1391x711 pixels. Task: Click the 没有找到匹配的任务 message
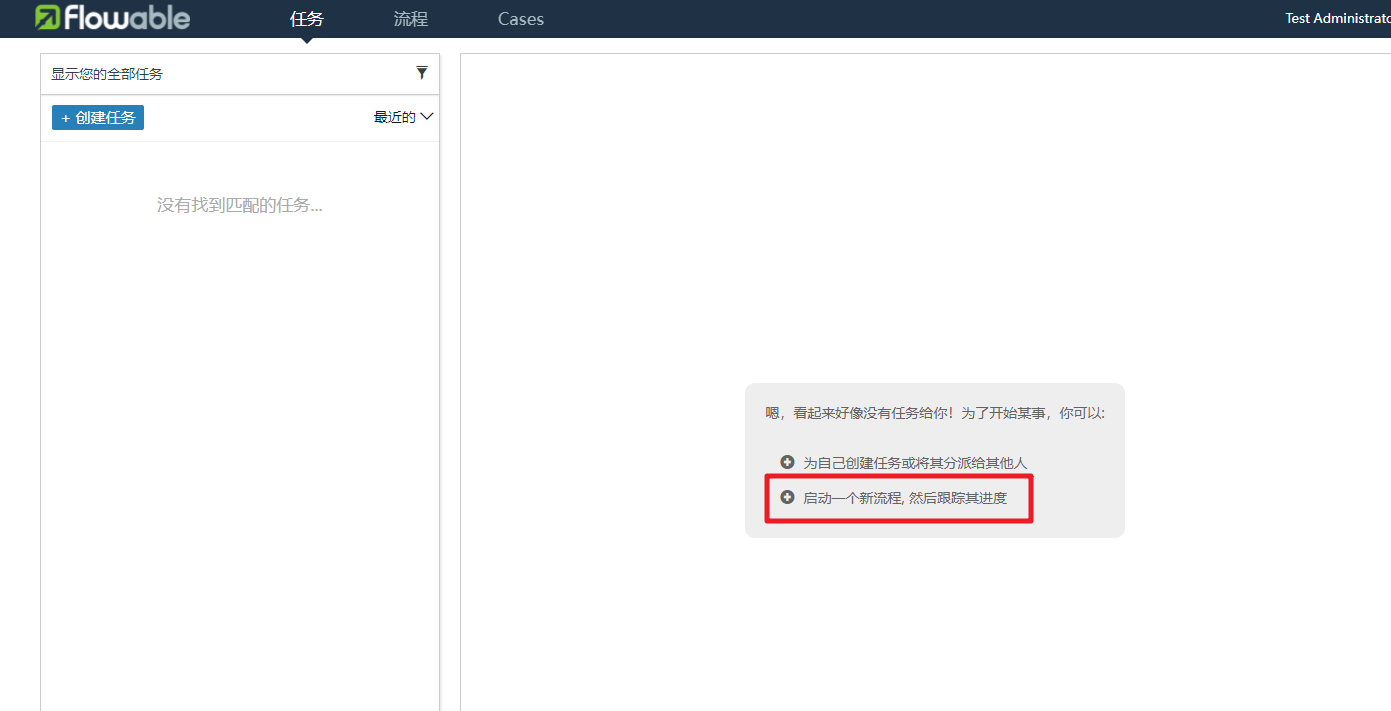(240, 205)
